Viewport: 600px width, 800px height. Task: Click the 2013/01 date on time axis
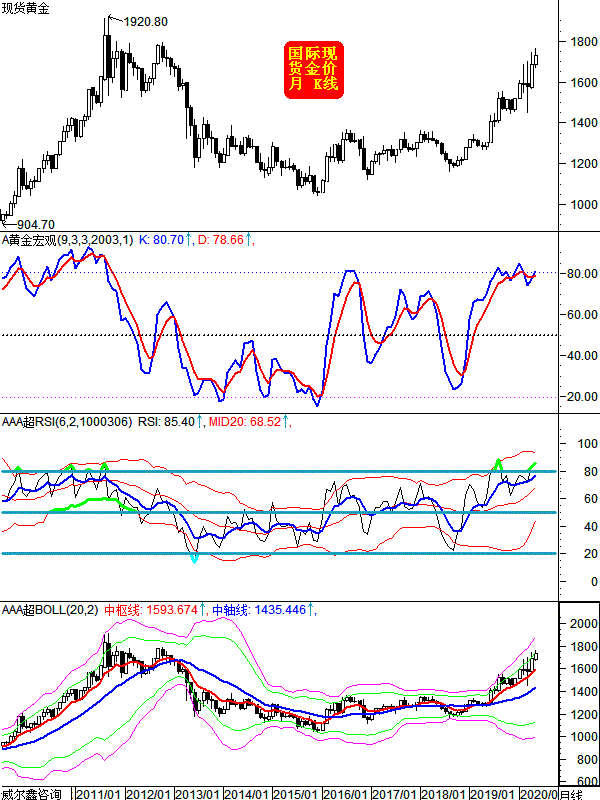[197, 794]
